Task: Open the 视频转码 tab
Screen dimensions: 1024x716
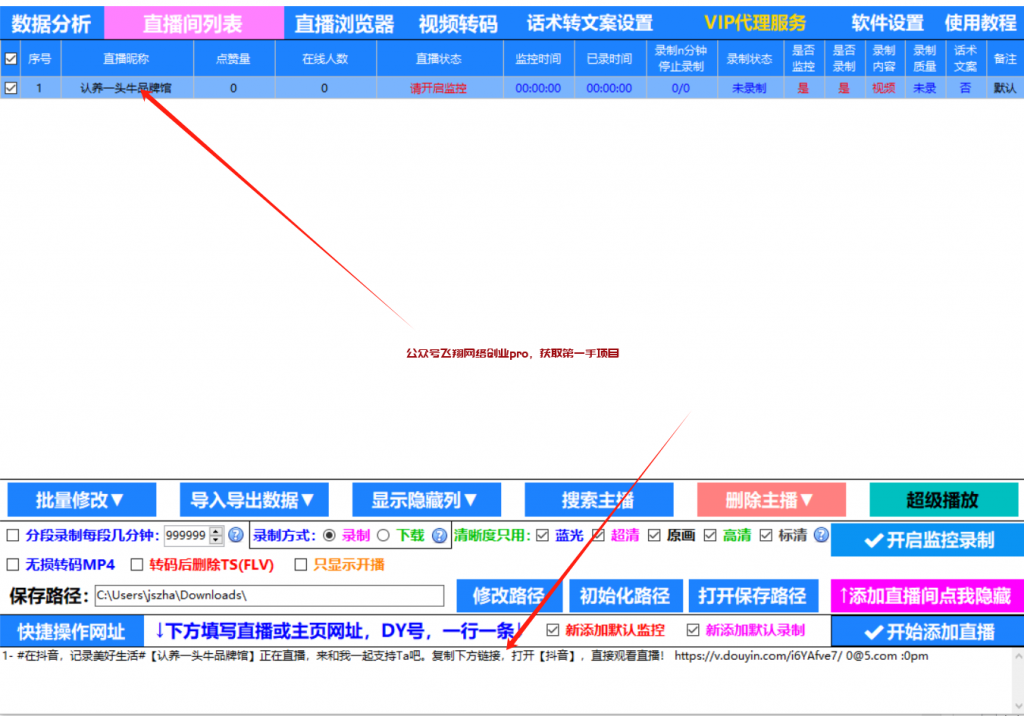Action: coord(457,23)
